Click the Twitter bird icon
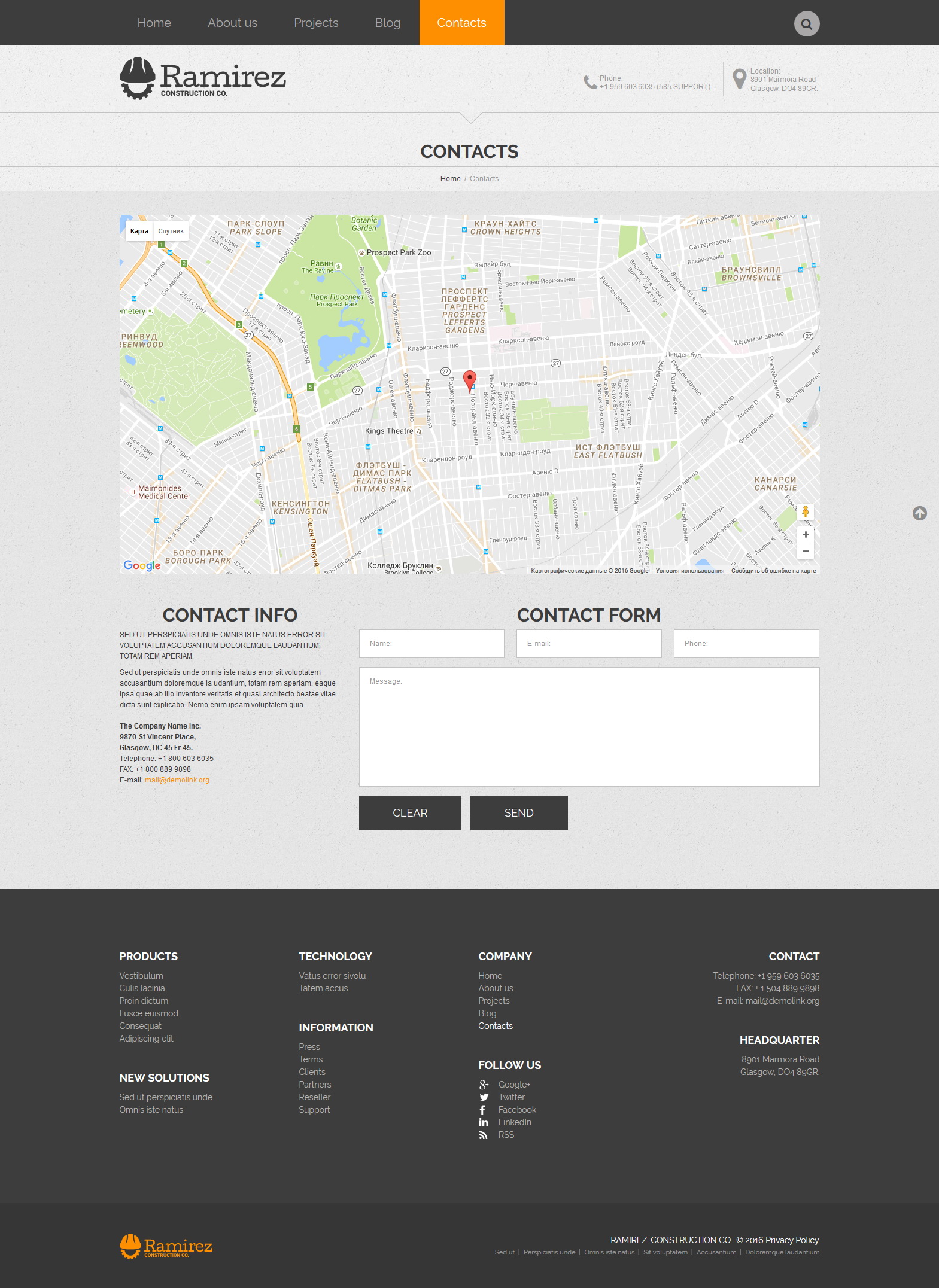Image resolution: width=939 pixels, height=1288 pixels. click(x=484, y=1097)
